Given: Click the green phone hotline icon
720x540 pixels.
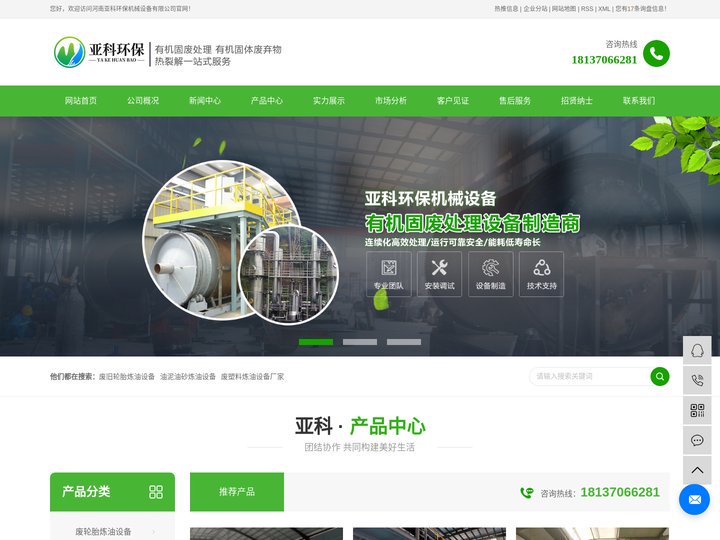Looking at the screenshot, I should click(x=656, y=53).
